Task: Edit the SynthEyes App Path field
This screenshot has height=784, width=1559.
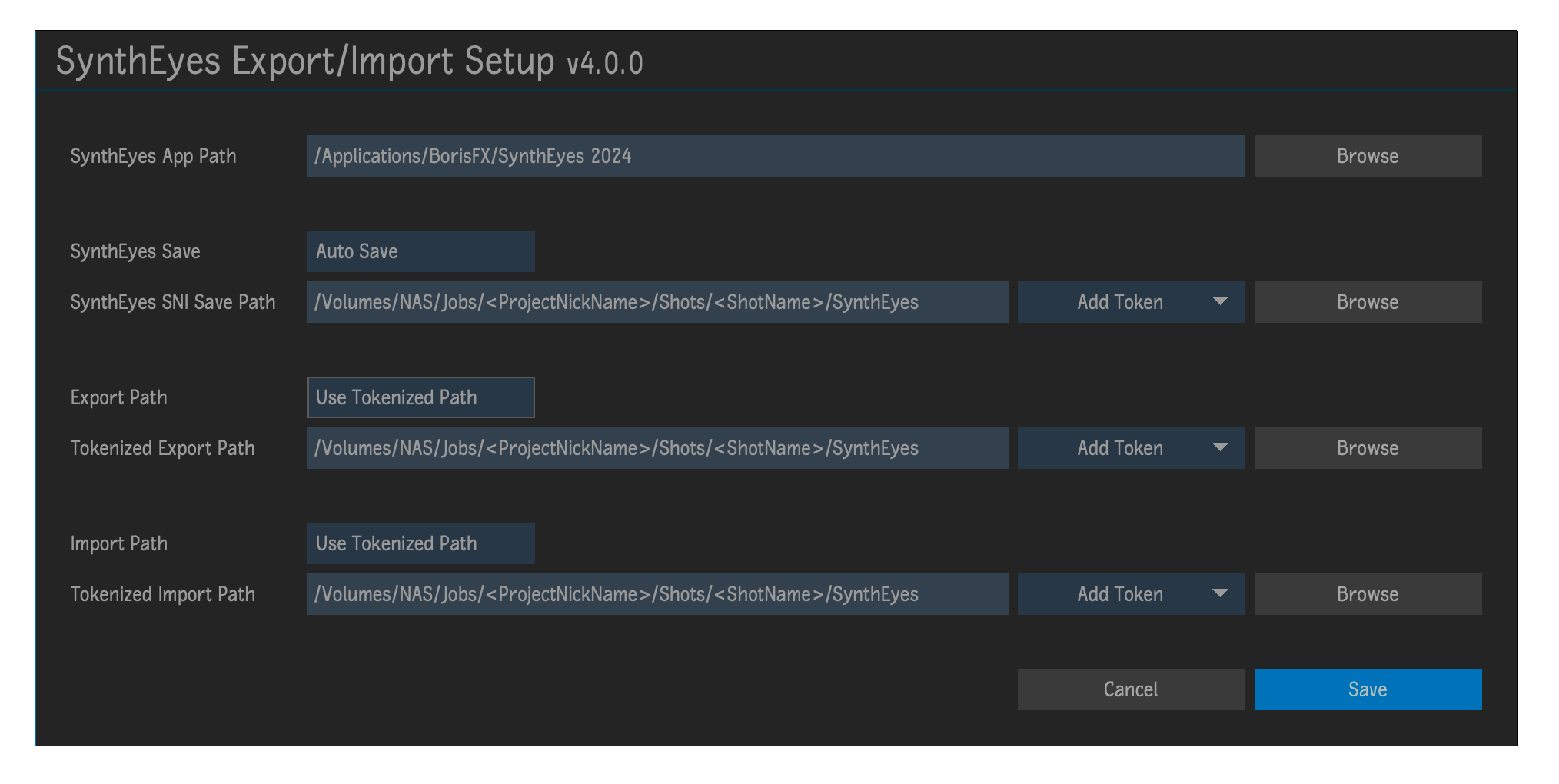Action: [x=775, y=155]
